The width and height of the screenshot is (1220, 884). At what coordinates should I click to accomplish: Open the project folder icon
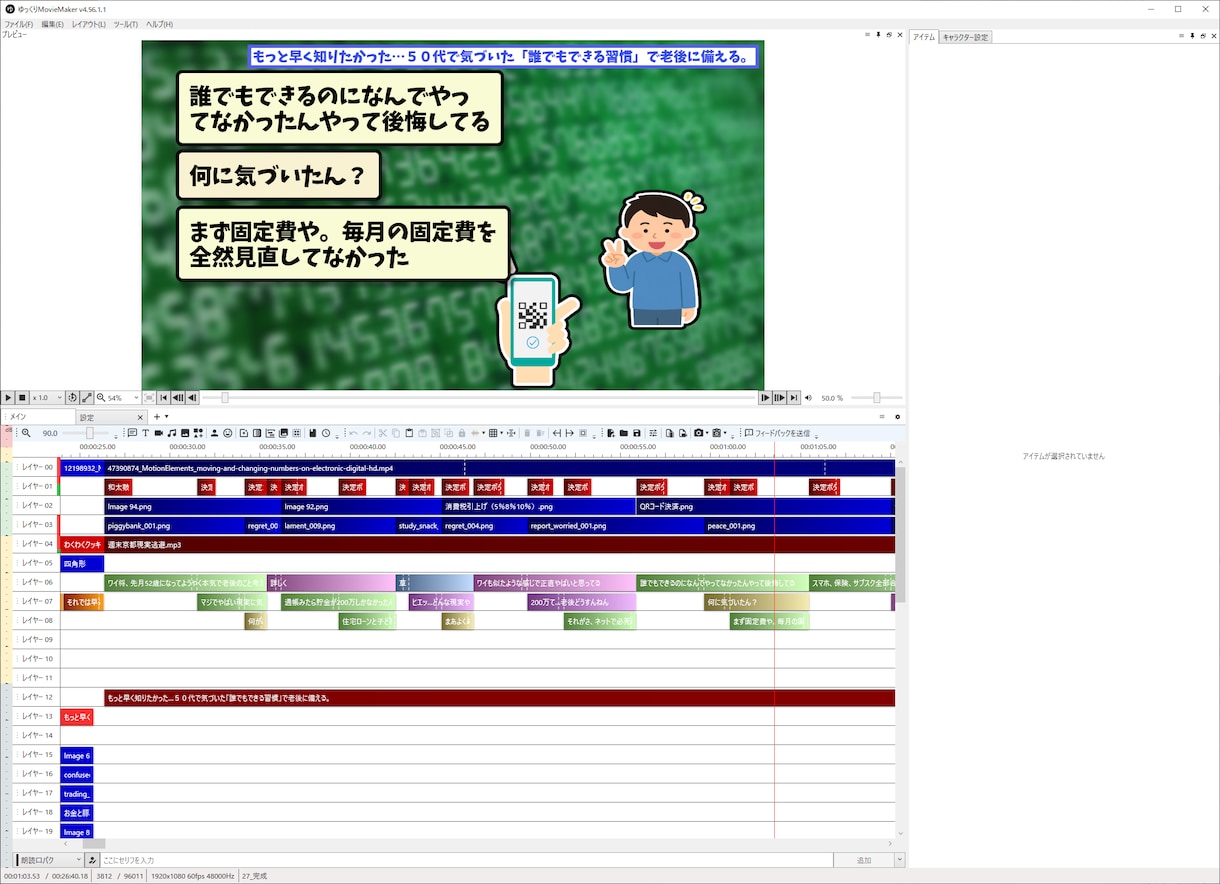pos(624,433)
